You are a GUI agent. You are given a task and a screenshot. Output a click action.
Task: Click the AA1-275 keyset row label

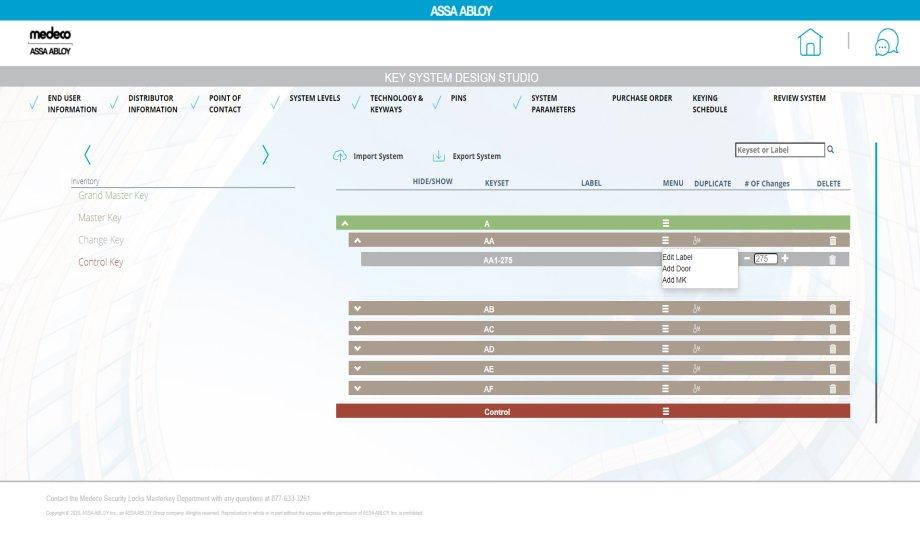point(498,260)
